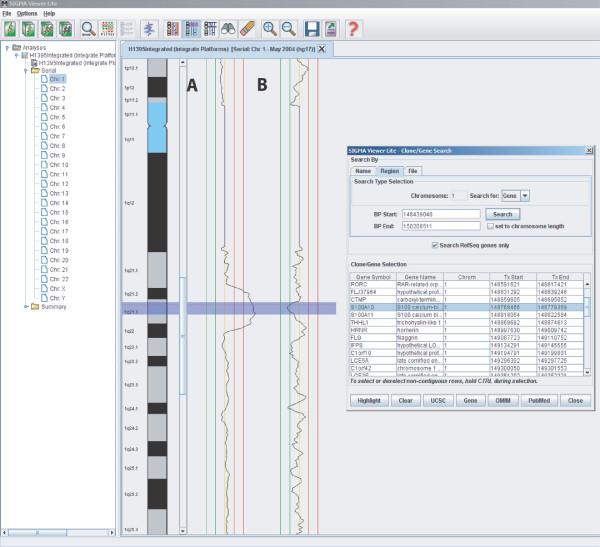Click the OMIM button
This screenshot has height=547, width=600.
(x=503, y=400)
